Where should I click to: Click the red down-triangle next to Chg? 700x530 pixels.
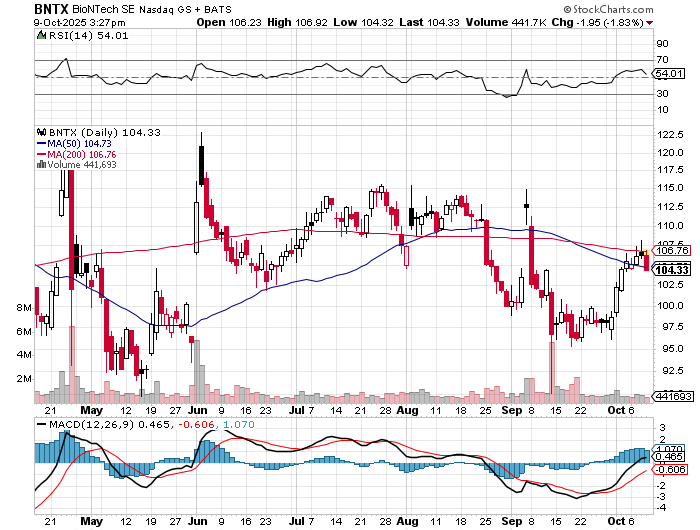click(x=650, y=23)
